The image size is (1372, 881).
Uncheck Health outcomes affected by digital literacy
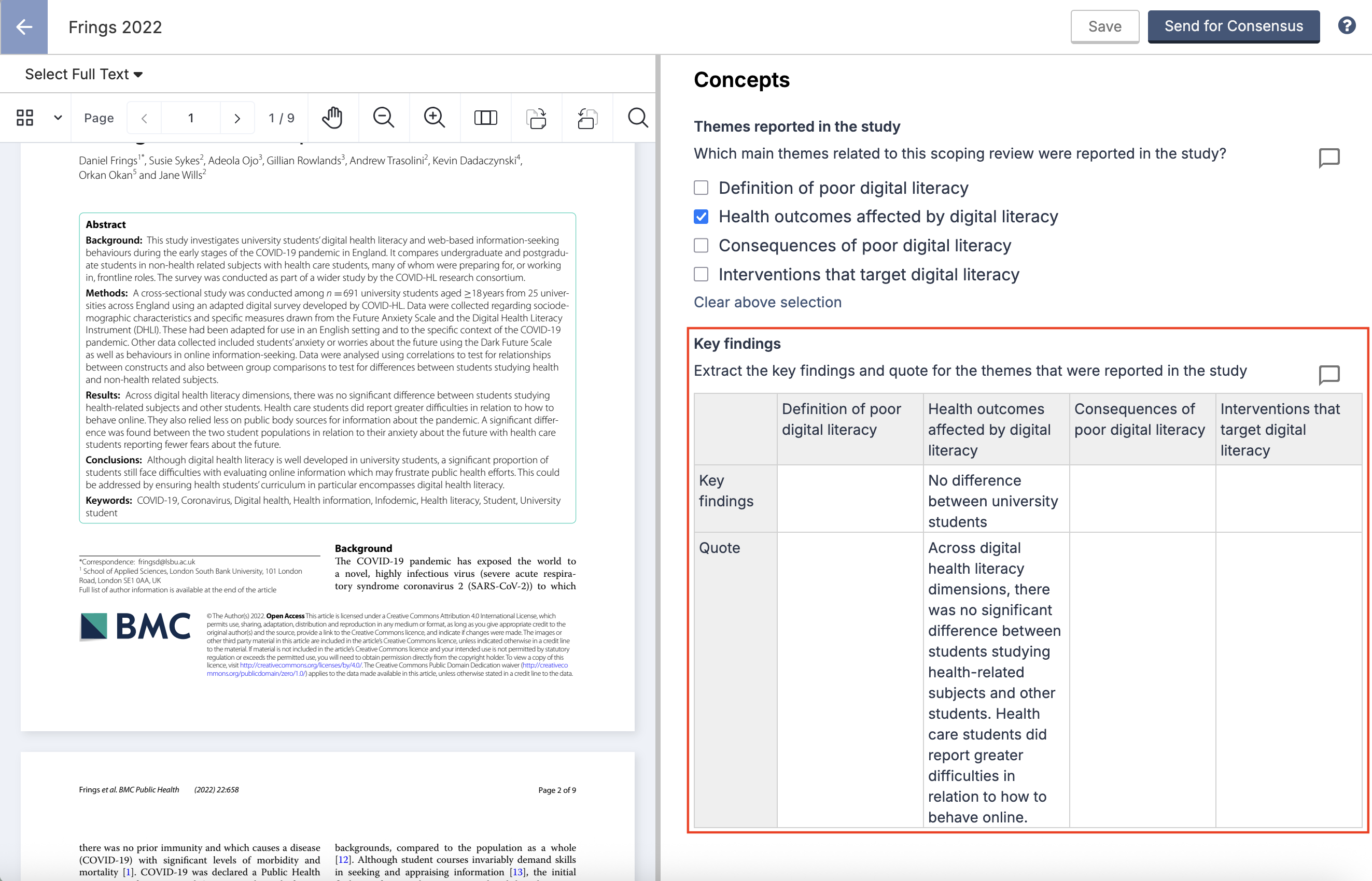click(x=701, y=217)
